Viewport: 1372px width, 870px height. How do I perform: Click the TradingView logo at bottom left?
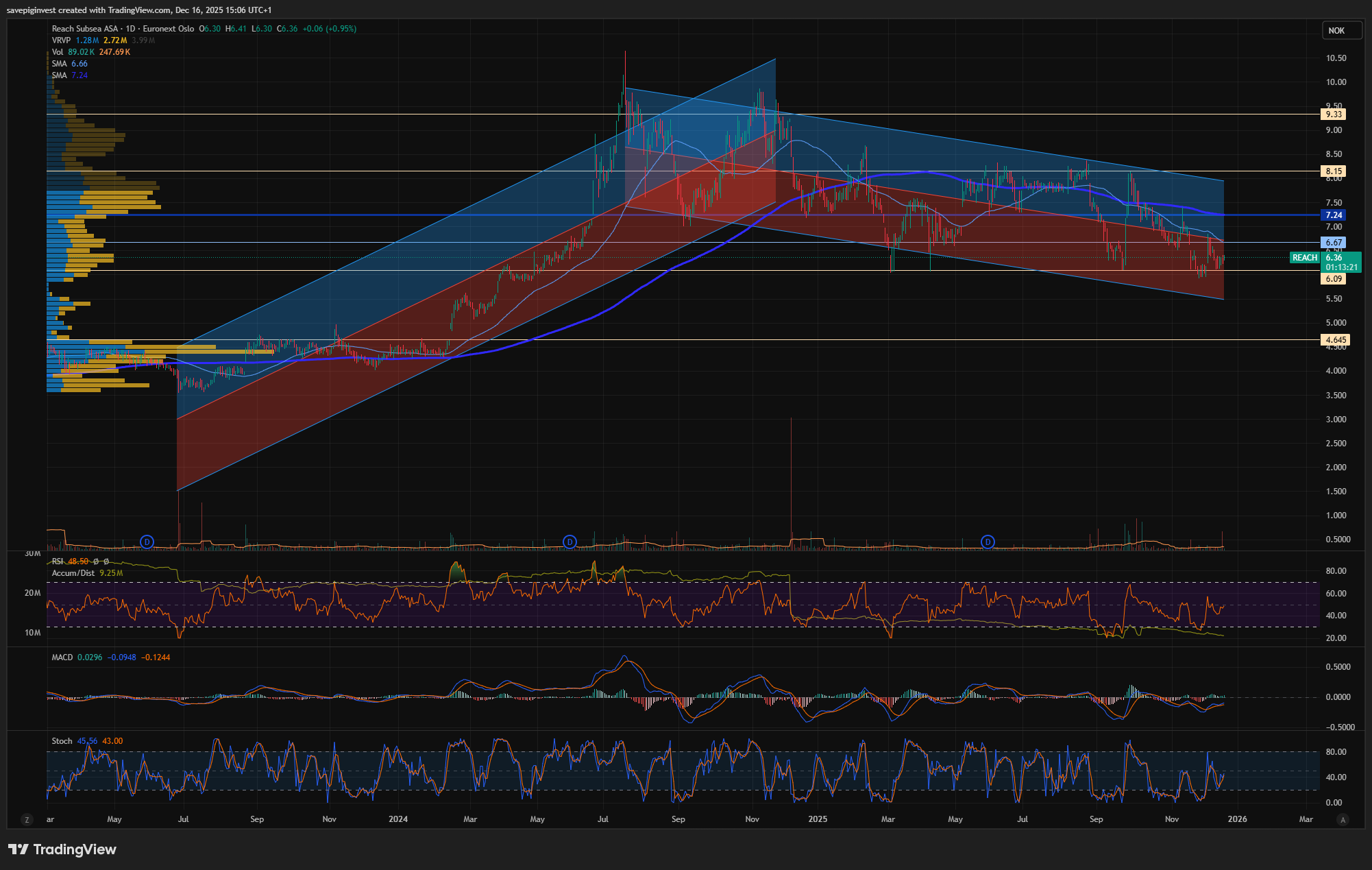62,849
